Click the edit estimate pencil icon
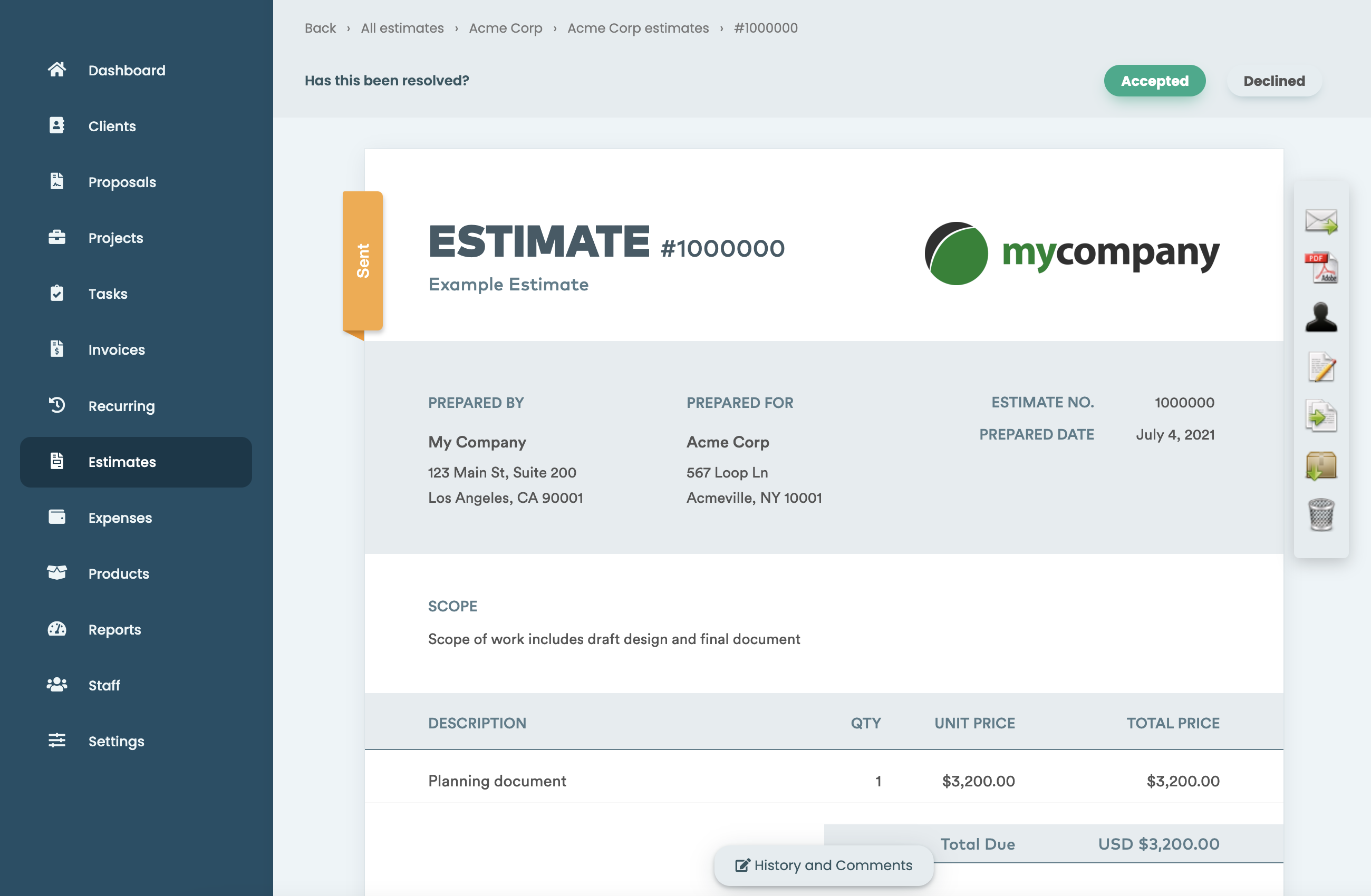This screenshot has width=1371, height=896. point(1321,367)
